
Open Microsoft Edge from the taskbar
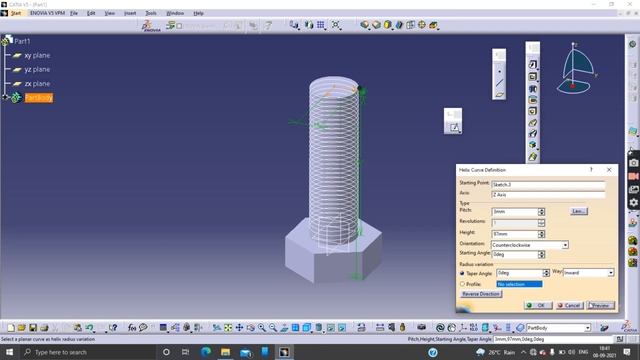[x=206, y=352]
